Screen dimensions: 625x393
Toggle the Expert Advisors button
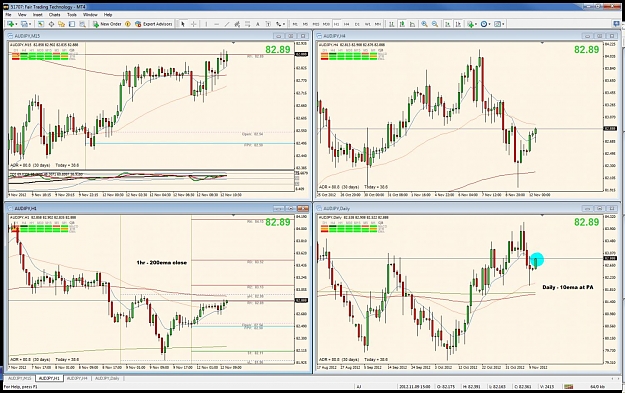(x=154, y=24)
